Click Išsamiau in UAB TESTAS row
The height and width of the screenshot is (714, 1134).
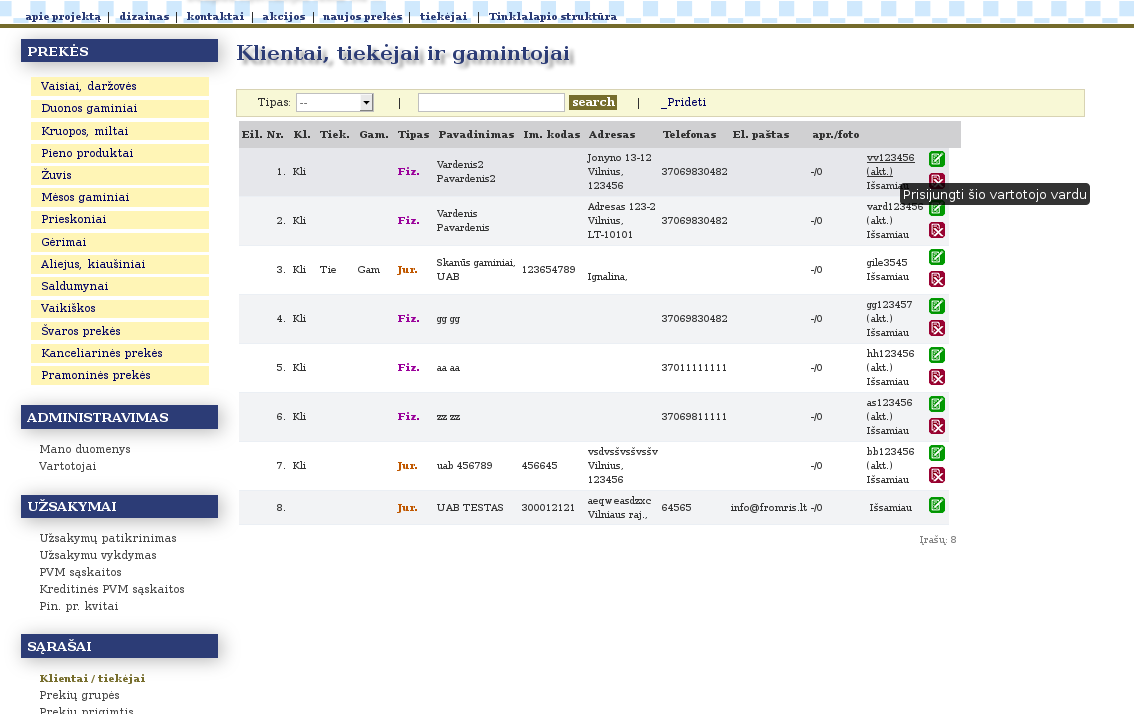pos(890,508)
